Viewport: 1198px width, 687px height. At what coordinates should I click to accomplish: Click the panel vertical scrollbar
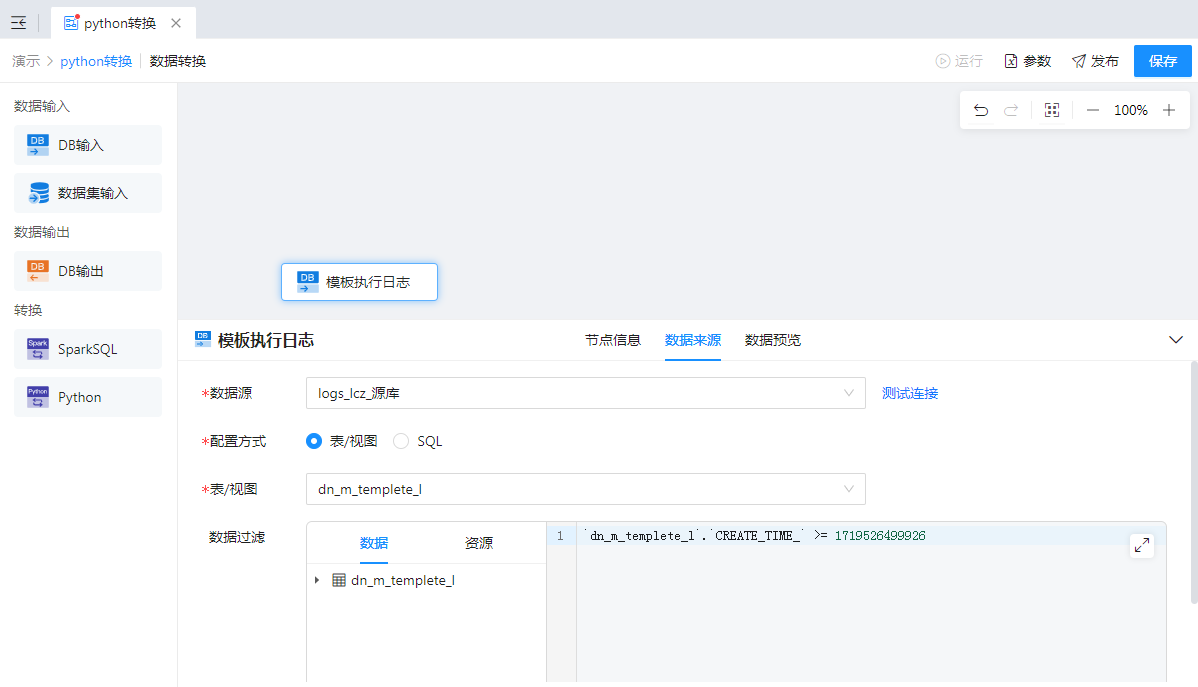point(1193,480)
